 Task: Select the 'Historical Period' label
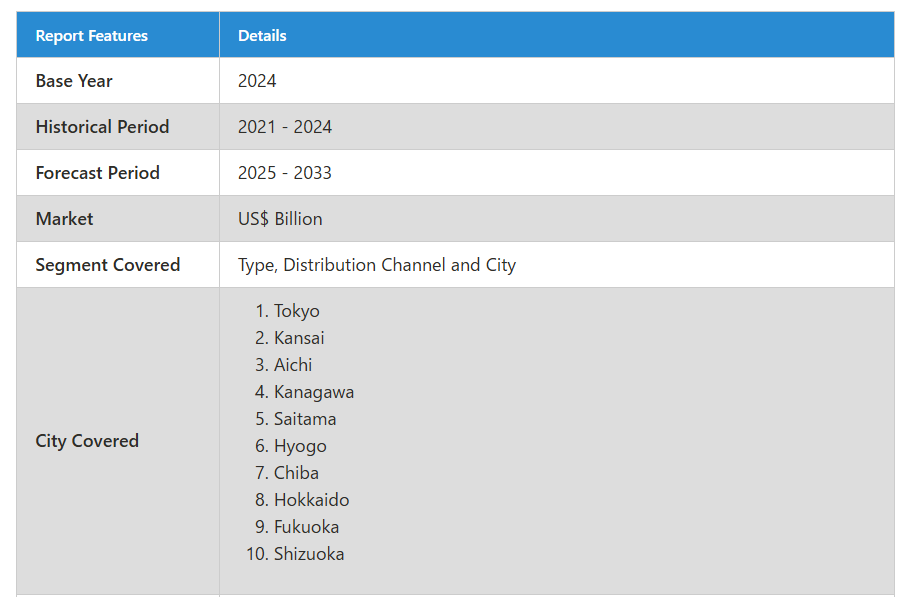click(x=102, y=127)
